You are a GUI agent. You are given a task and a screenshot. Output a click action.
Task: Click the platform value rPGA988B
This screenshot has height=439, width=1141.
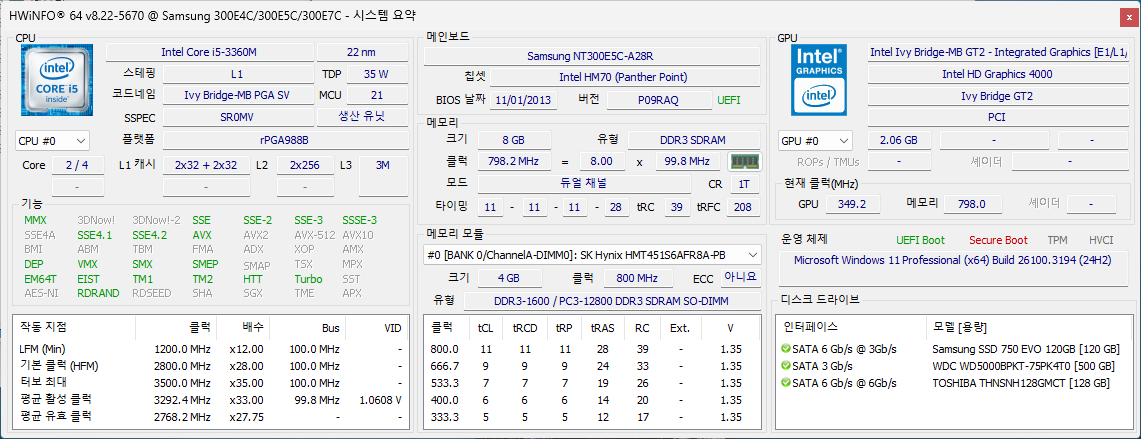click(x=285, y=140)
